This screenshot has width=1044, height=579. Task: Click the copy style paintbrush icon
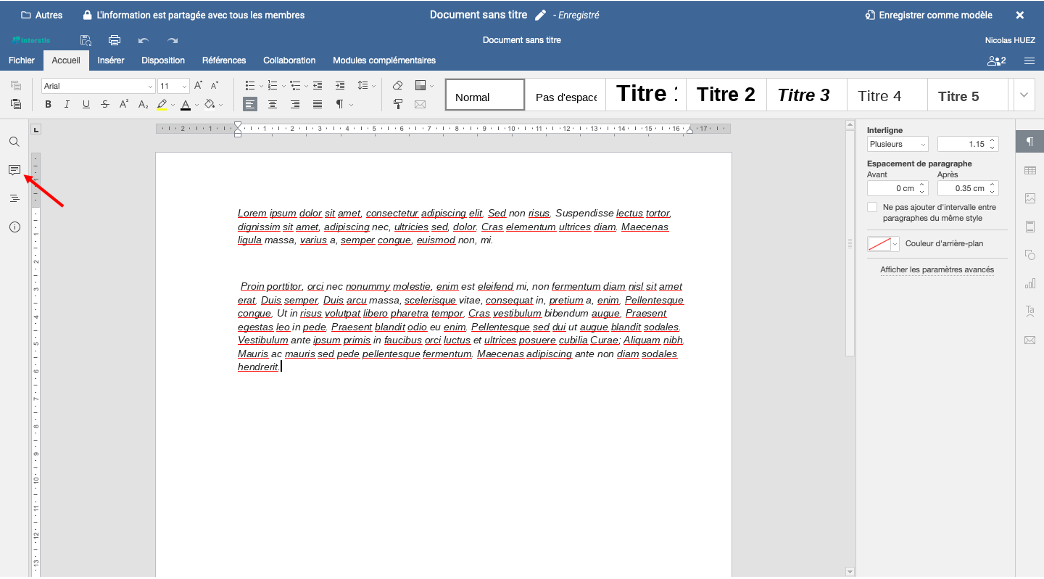(x=397, y=104)
